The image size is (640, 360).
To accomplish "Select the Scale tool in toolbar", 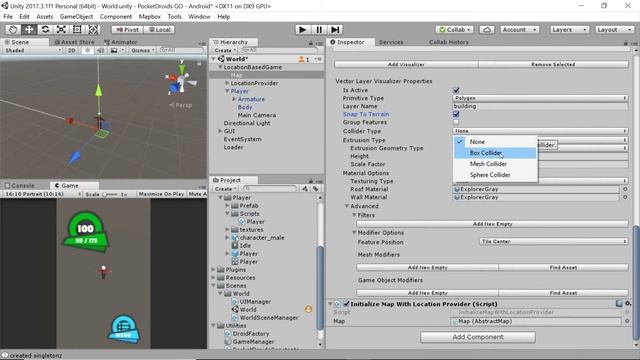I will 61,29.
